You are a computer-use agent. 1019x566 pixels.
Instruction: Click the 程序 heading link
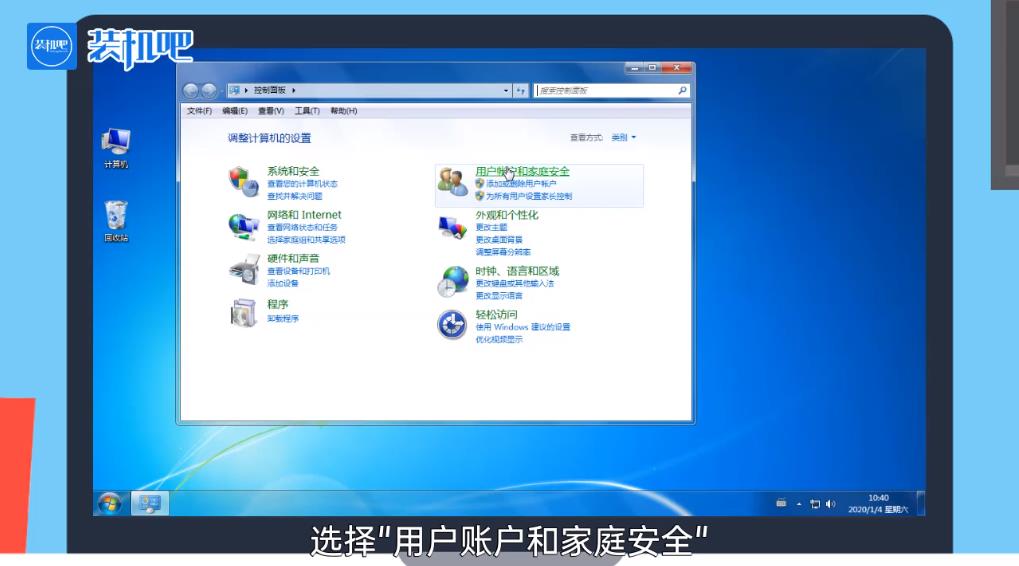tap(277, 304)
